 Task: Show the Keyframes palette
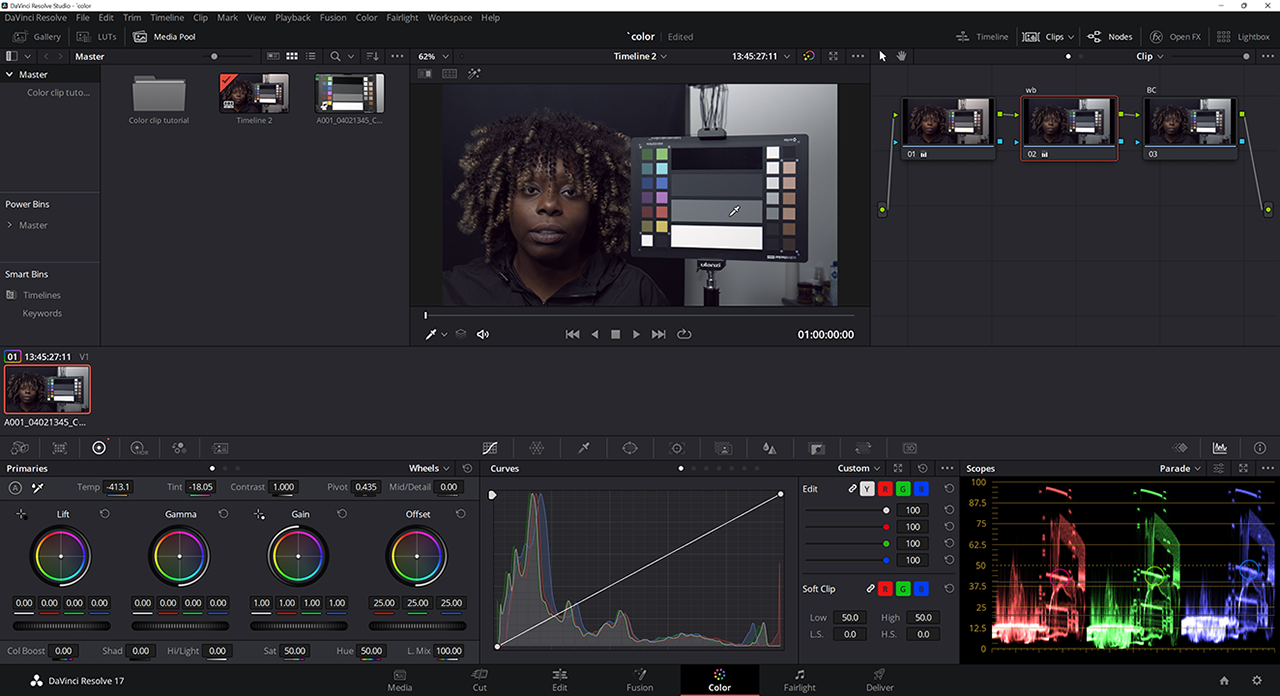tap(1180, 448)
